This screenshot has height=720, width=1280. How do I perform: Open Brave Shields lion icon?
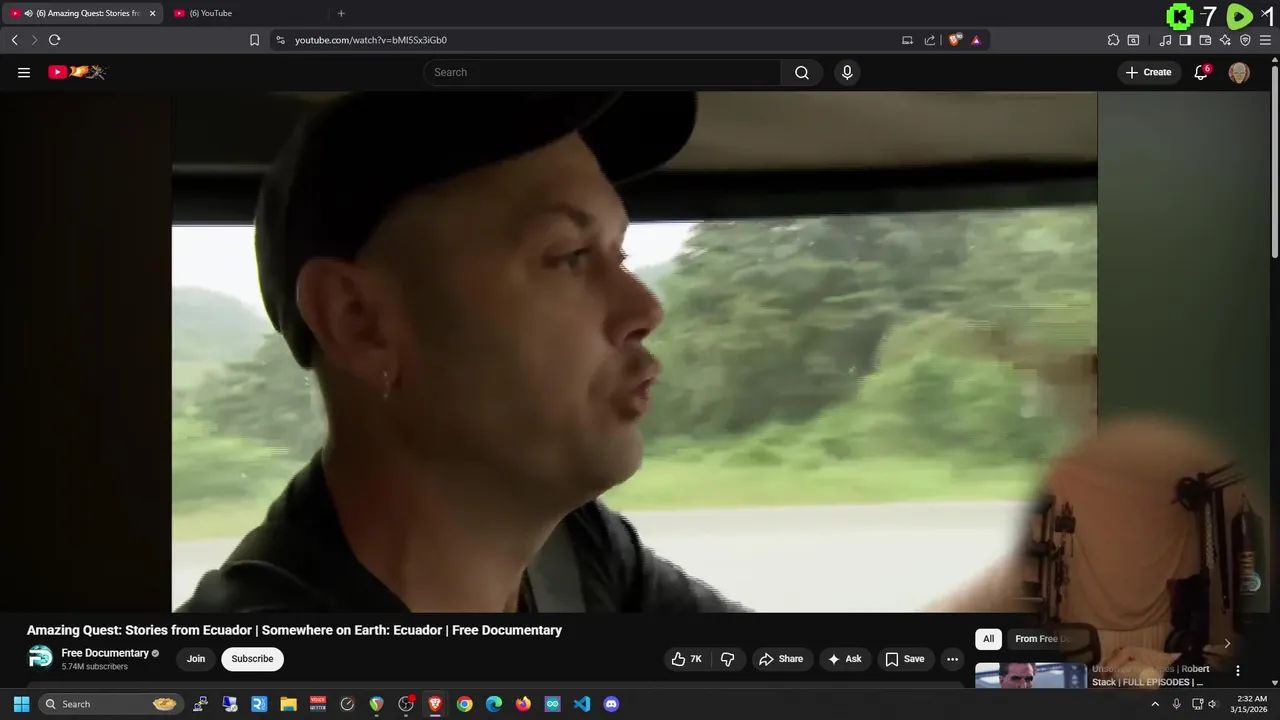point(955,40)
